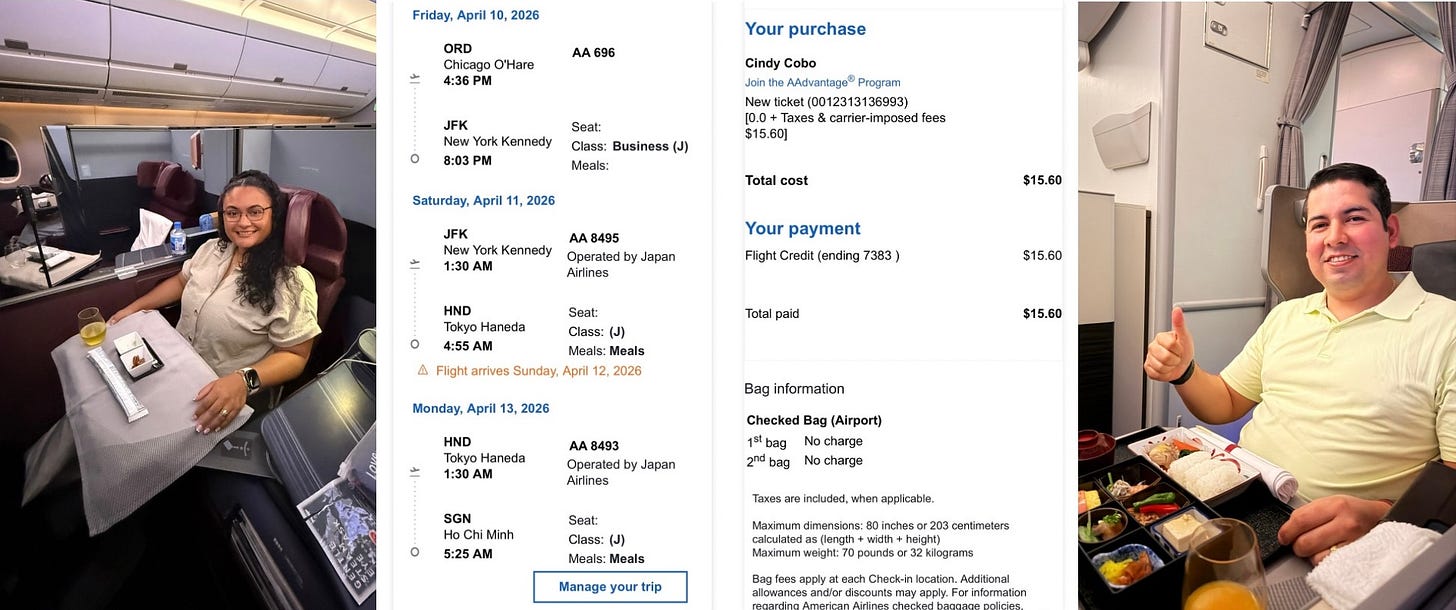
Task: Click the Your purchase heading
Action: coord(805,29)
